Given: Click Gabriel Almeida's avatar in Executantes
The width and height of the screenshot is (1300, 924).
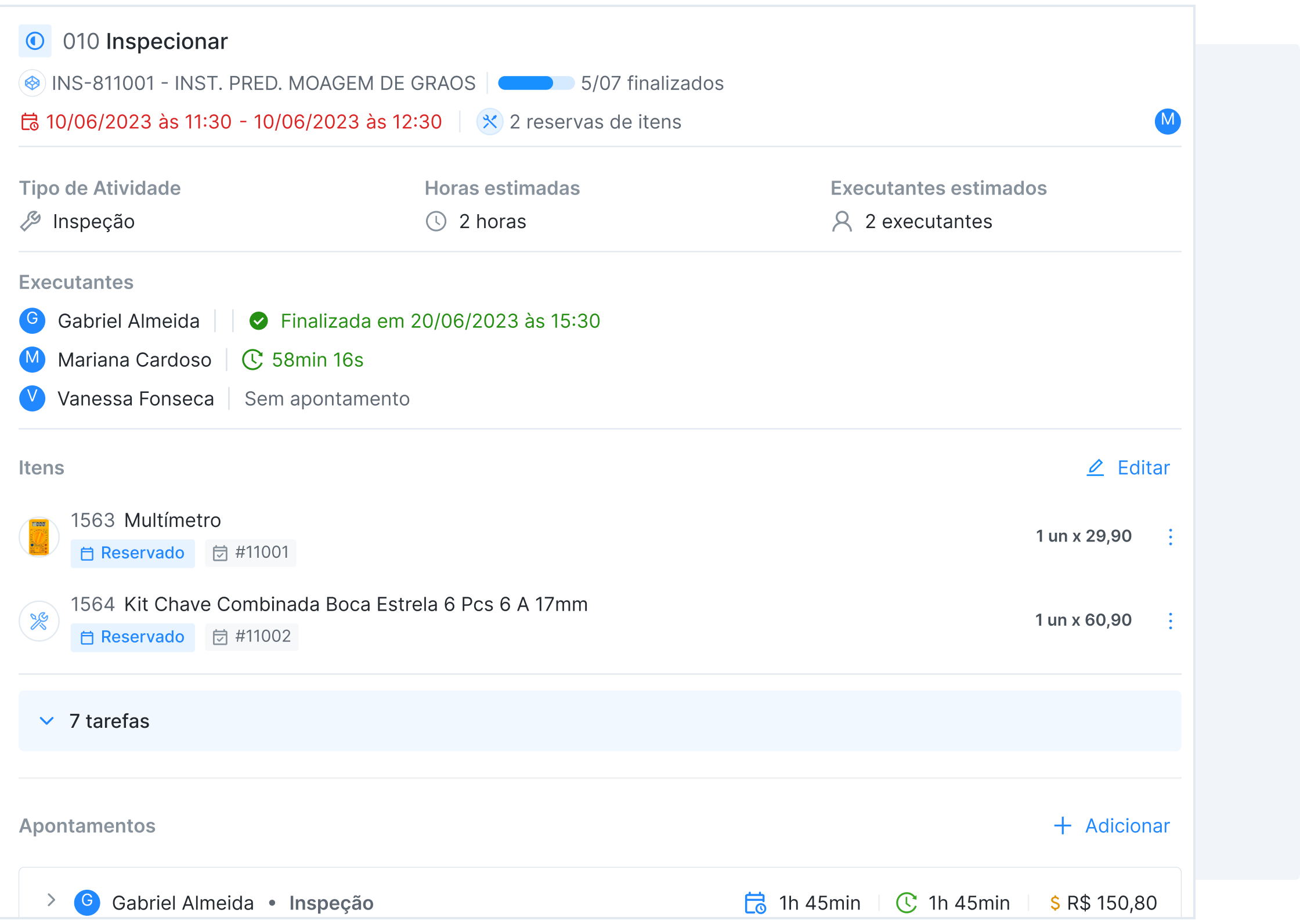Looking at the screenshot, I should tap(32, 320).
